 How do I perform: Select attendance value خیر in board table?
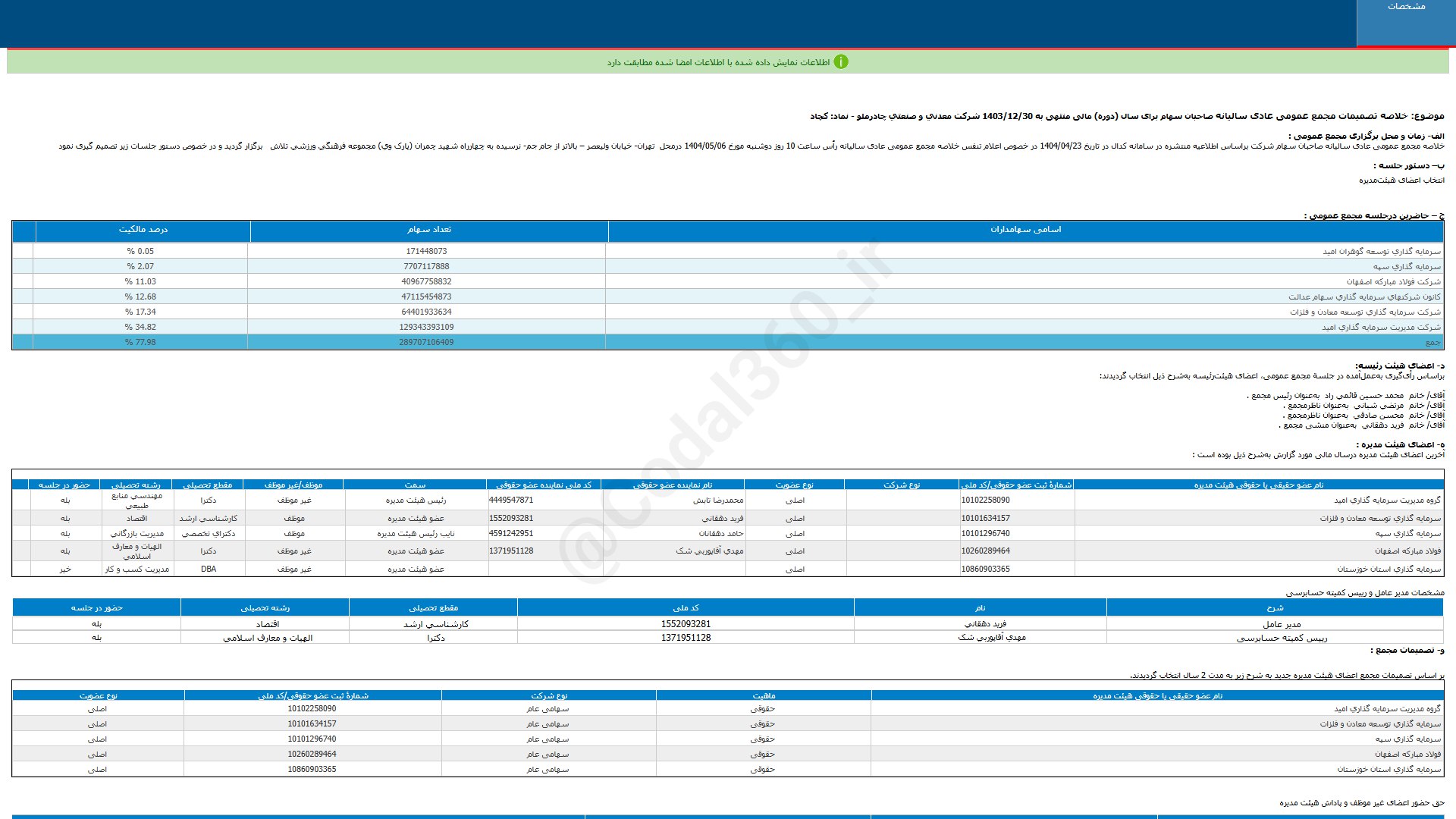(65, 569)
